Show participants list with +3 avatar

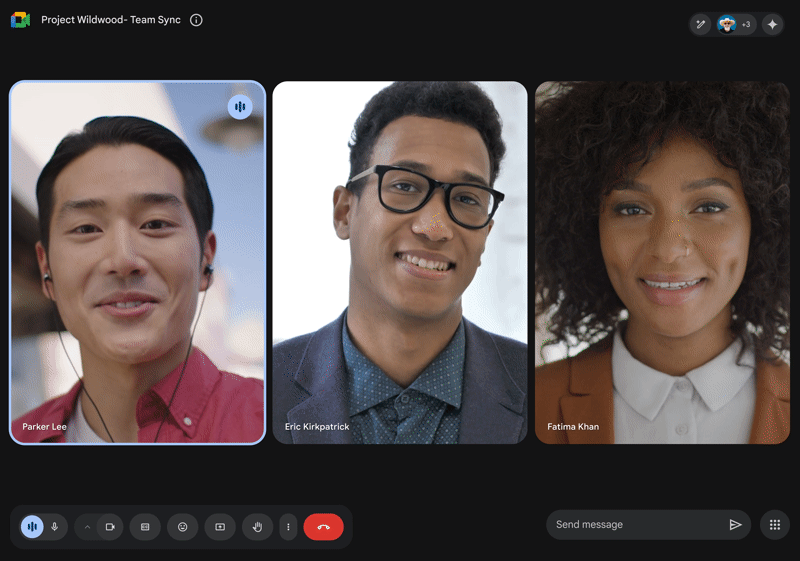(x=735, y=24)
